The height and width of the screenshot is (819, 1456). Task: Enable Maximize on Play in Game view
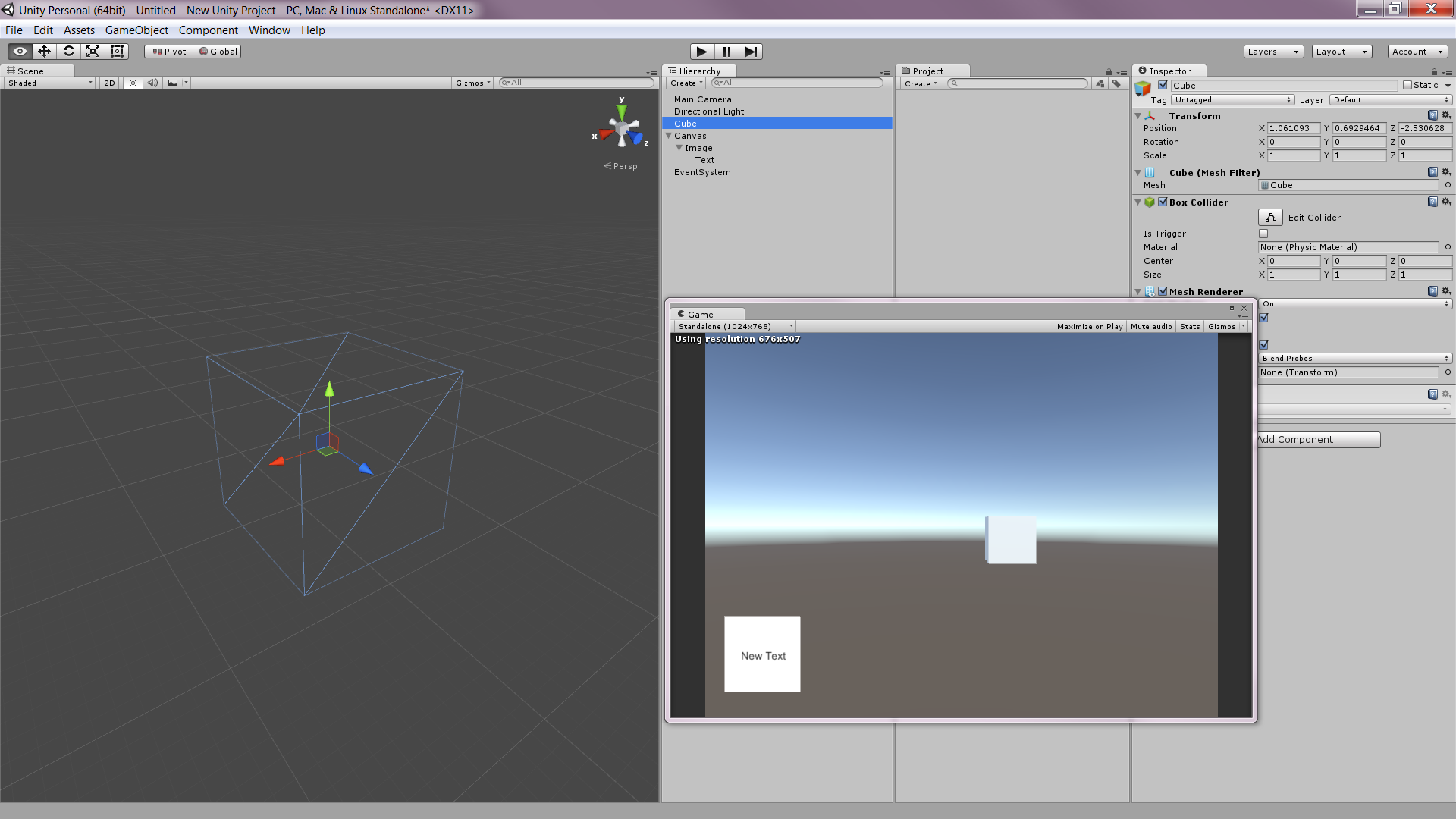tap(1090, 326)
